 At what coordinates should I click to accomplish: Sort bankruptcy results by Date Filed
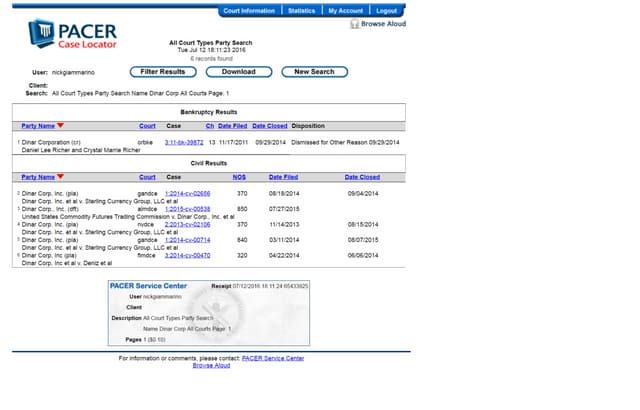(232, 126)
